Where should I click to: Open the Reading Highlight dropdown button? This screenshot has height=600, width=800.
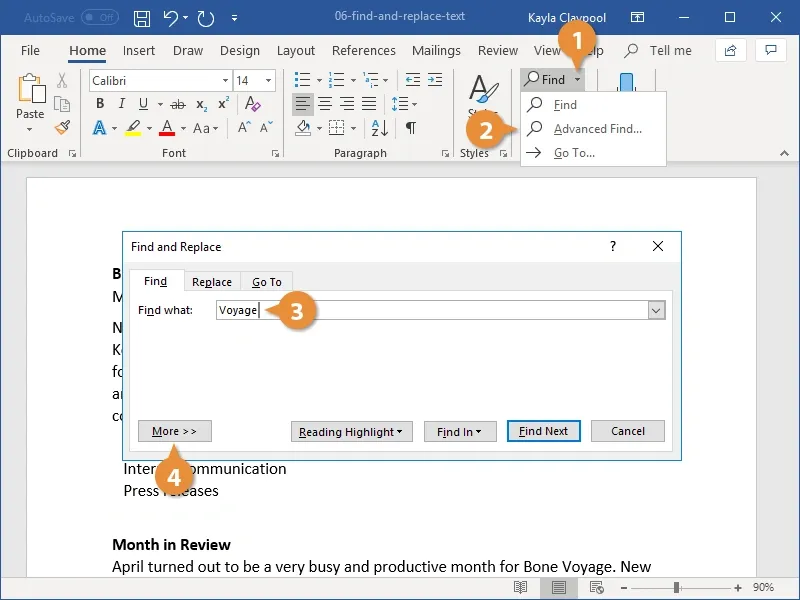(x=352, y=432)
